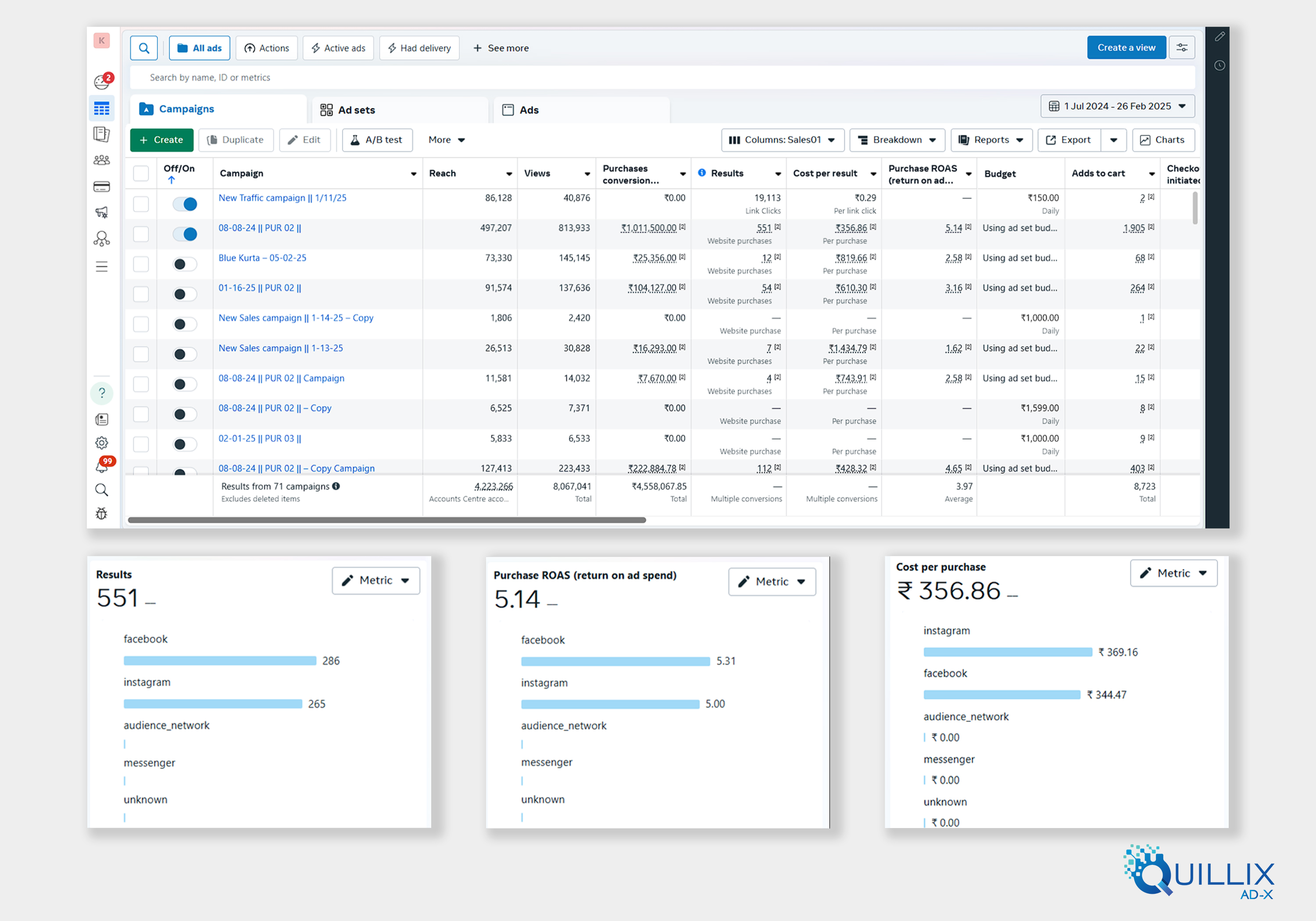The height and width of the screenshot is (921, 1316).
Task: Open the billing card icon in sidebar
Action: [x=101, y=187]
